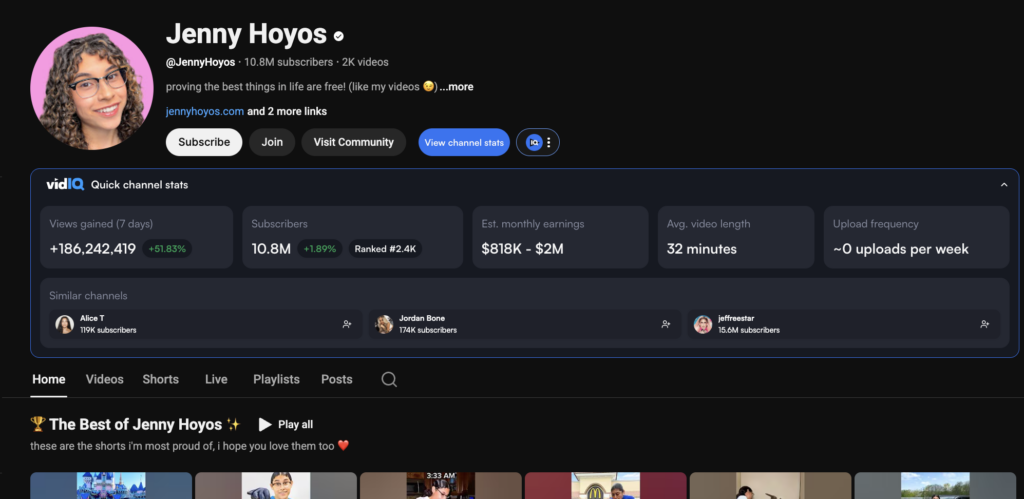Click the +1.89% subscriber growth badge

pos(320,249)
